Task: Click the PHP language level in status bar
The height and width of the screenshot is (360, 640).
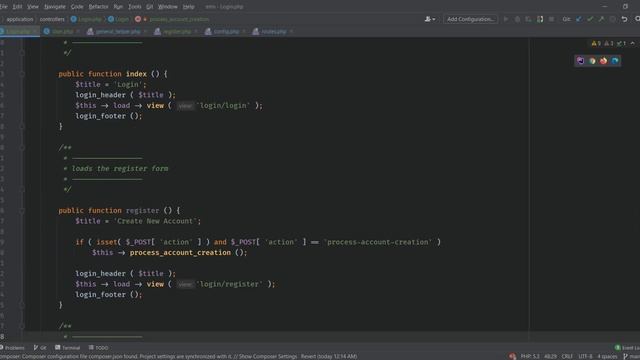Action: click(530, 356)
